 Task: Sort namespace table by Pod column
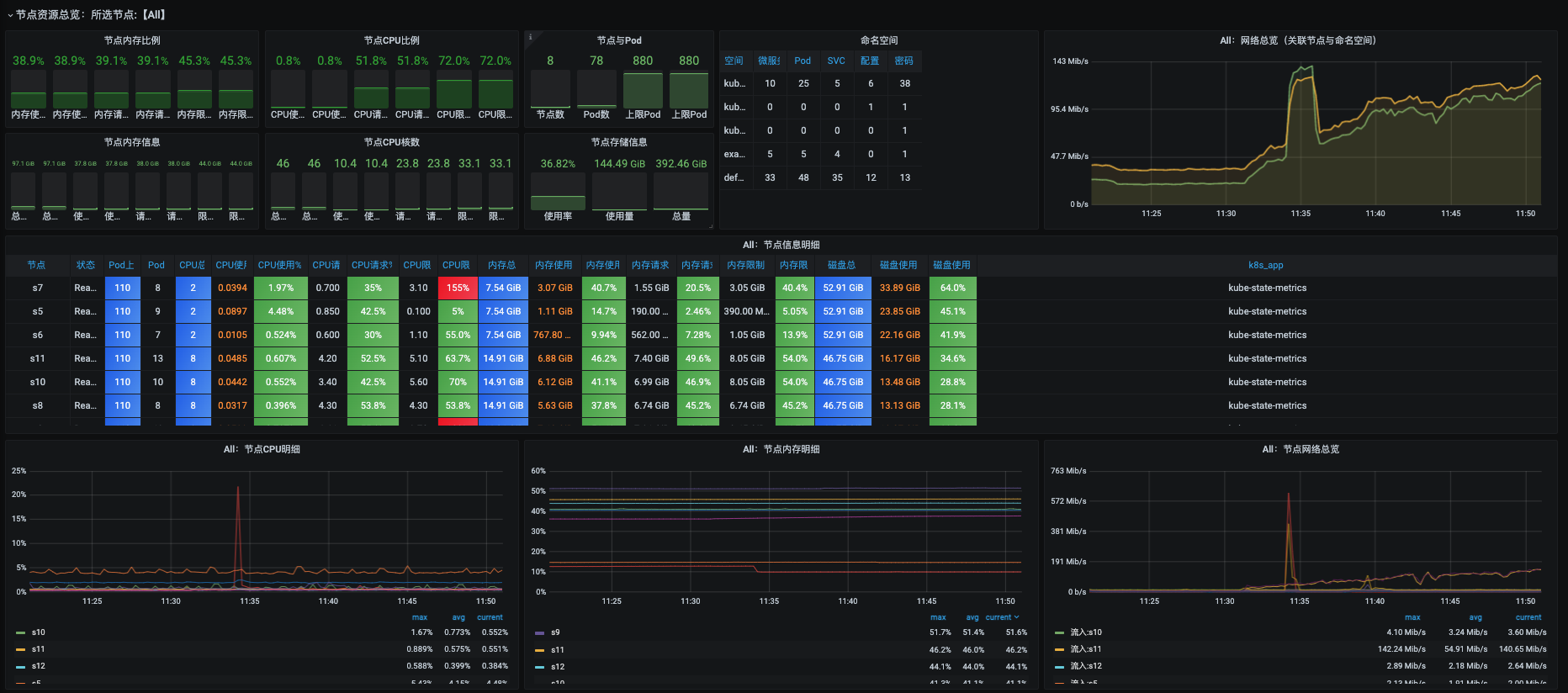[x=803, y=61]
